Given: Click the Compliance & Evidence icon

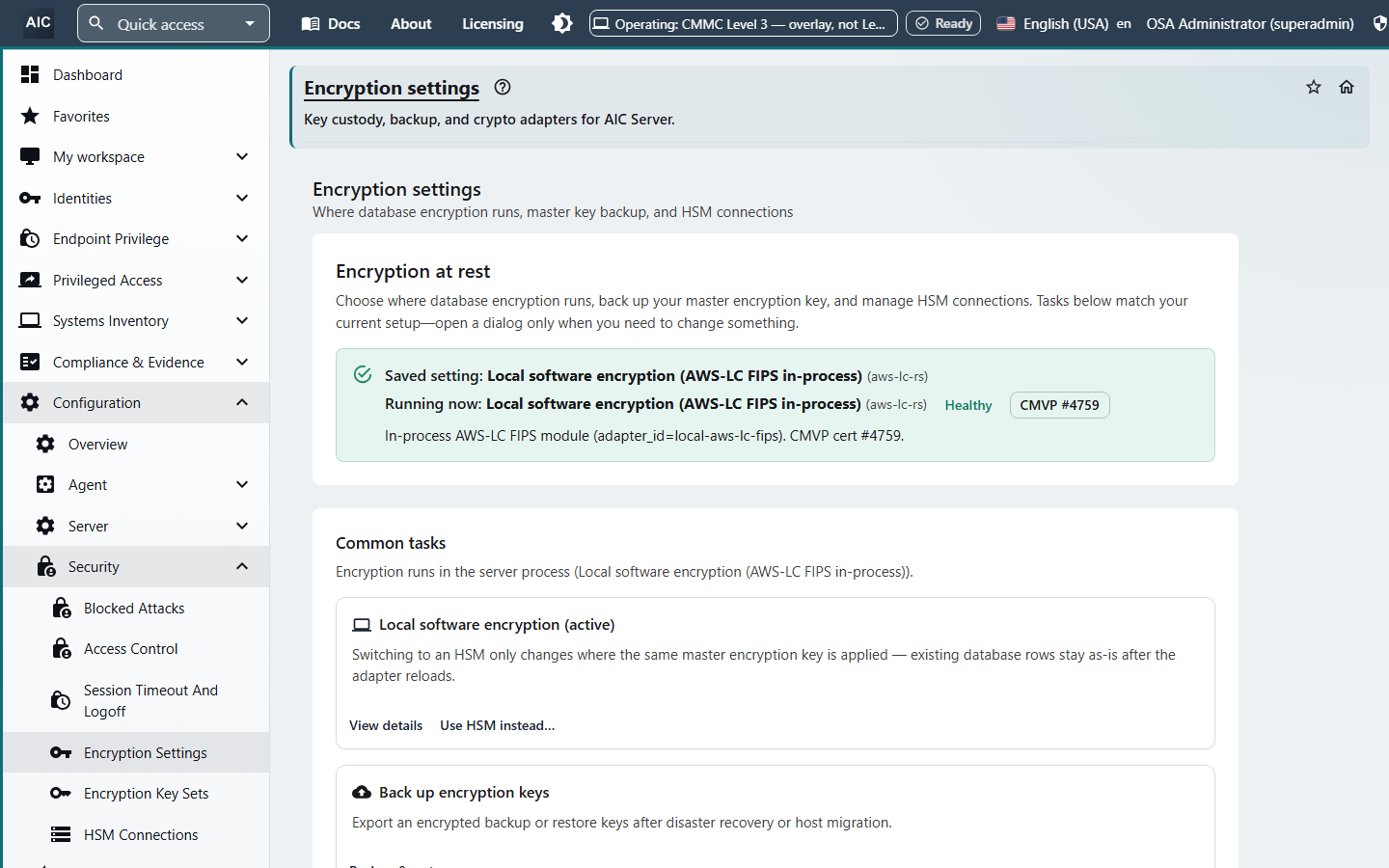Looking at the screenshot, I should [30, 363].
